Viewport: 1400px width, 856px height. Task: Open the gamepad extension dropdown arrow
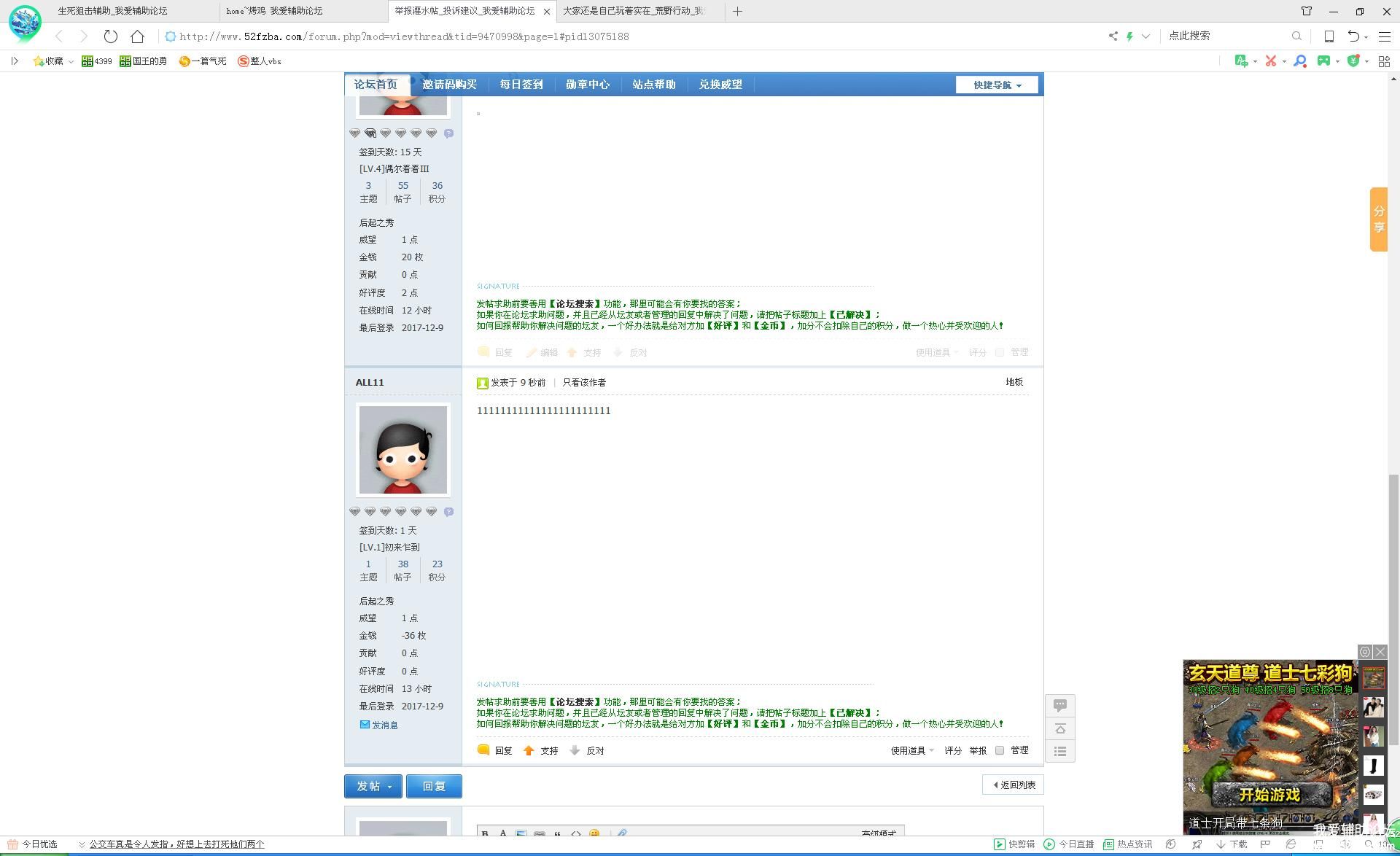coord(1337,61)
